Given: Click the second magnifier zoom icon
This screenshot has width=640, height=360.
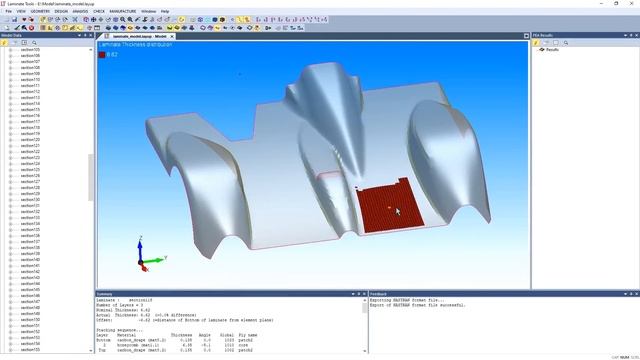Looking at the screenshot, I should pos(130,20).
